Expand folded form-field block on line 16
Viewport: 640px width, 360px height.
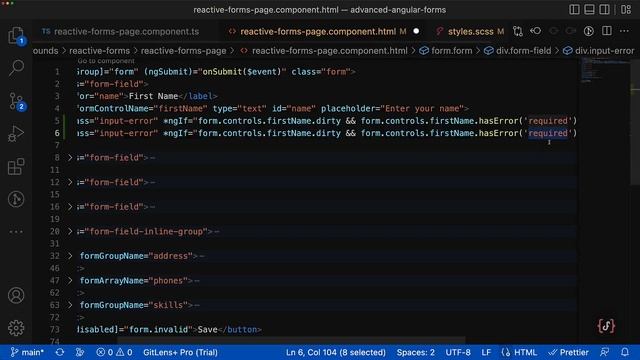[70, 207]
